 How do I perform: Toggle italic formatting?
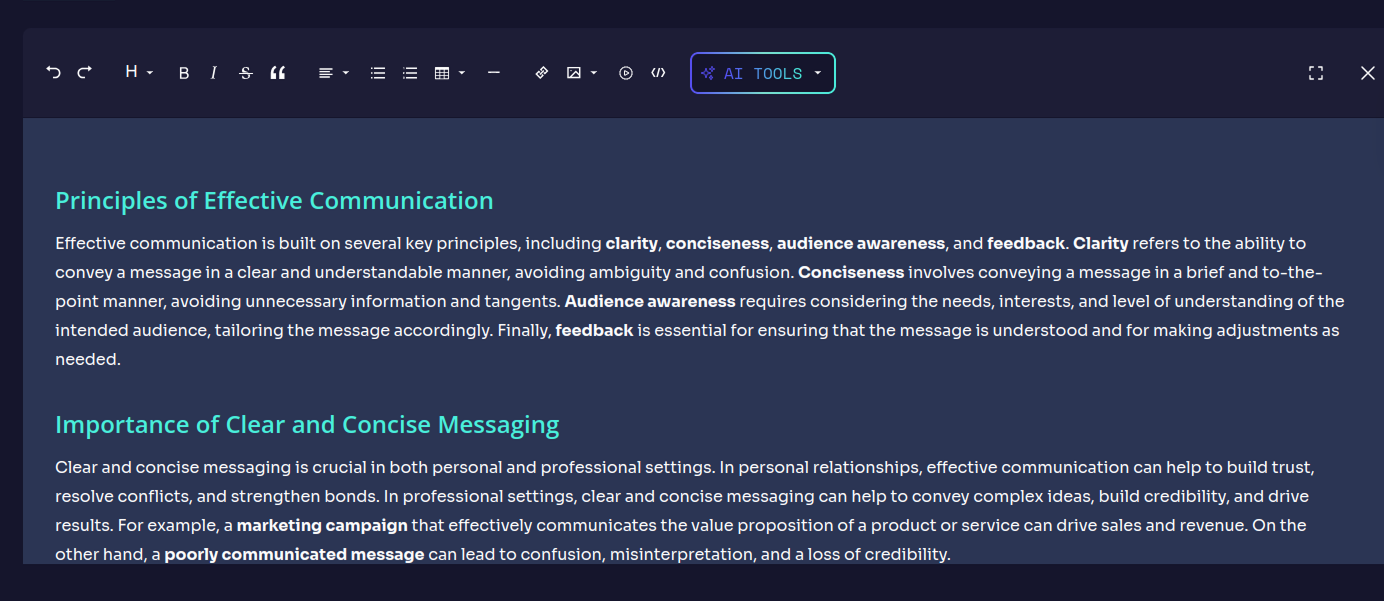(214, 73)
